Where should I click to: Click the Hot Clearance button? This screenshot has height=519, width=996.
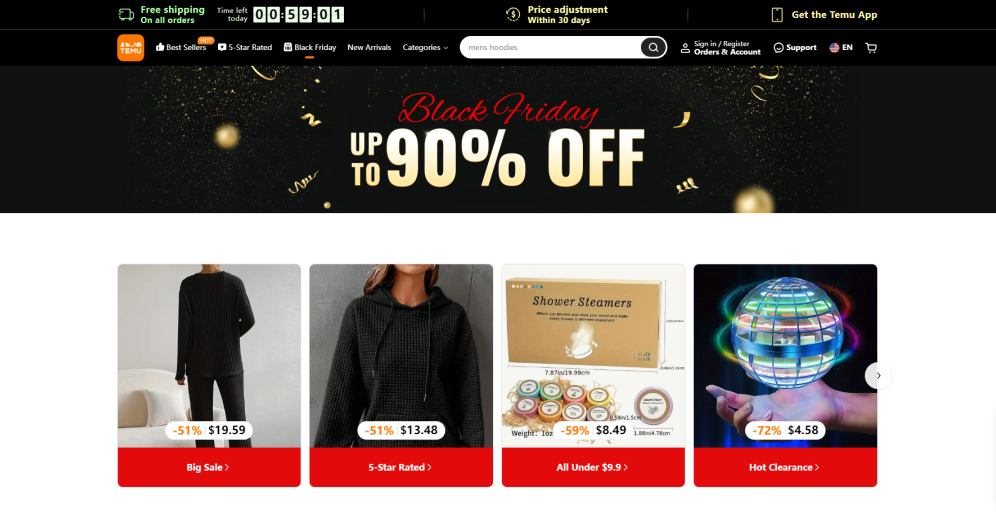click(x=785, y=467)
